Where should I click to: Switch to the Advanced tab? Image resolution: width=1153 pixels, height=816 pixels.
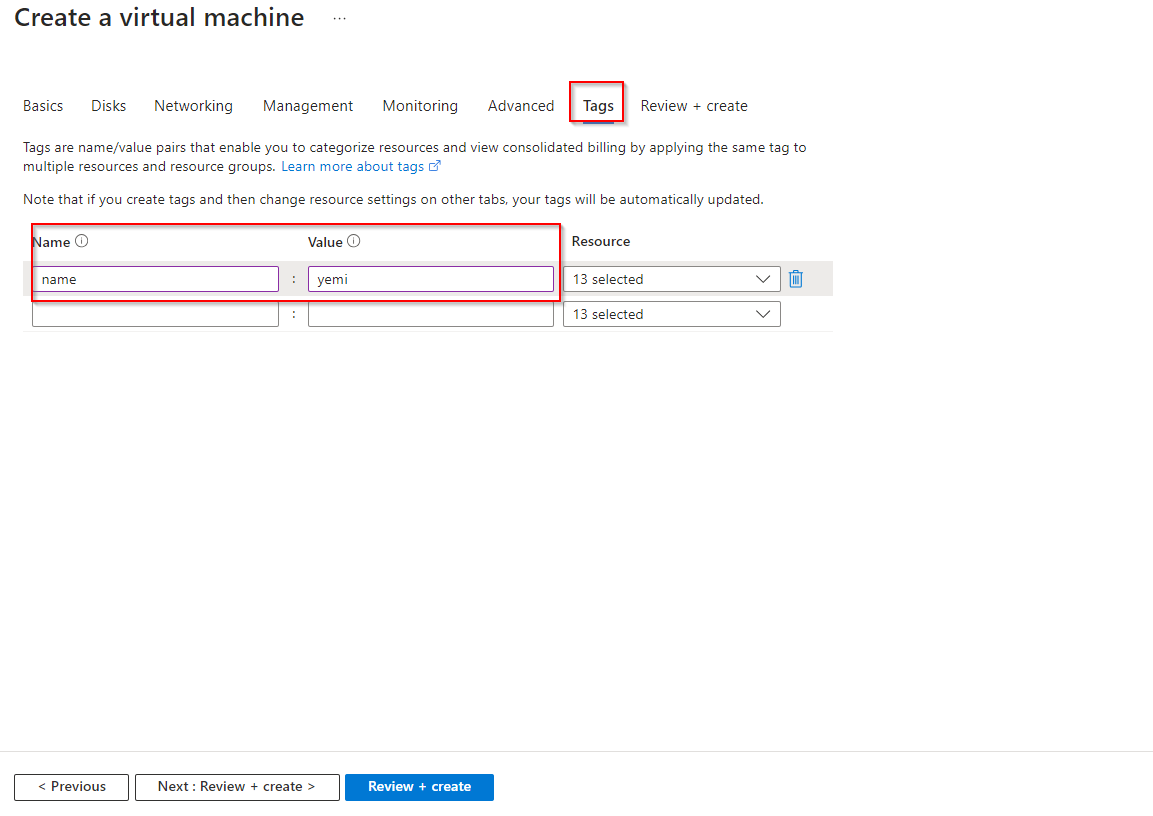521,106
